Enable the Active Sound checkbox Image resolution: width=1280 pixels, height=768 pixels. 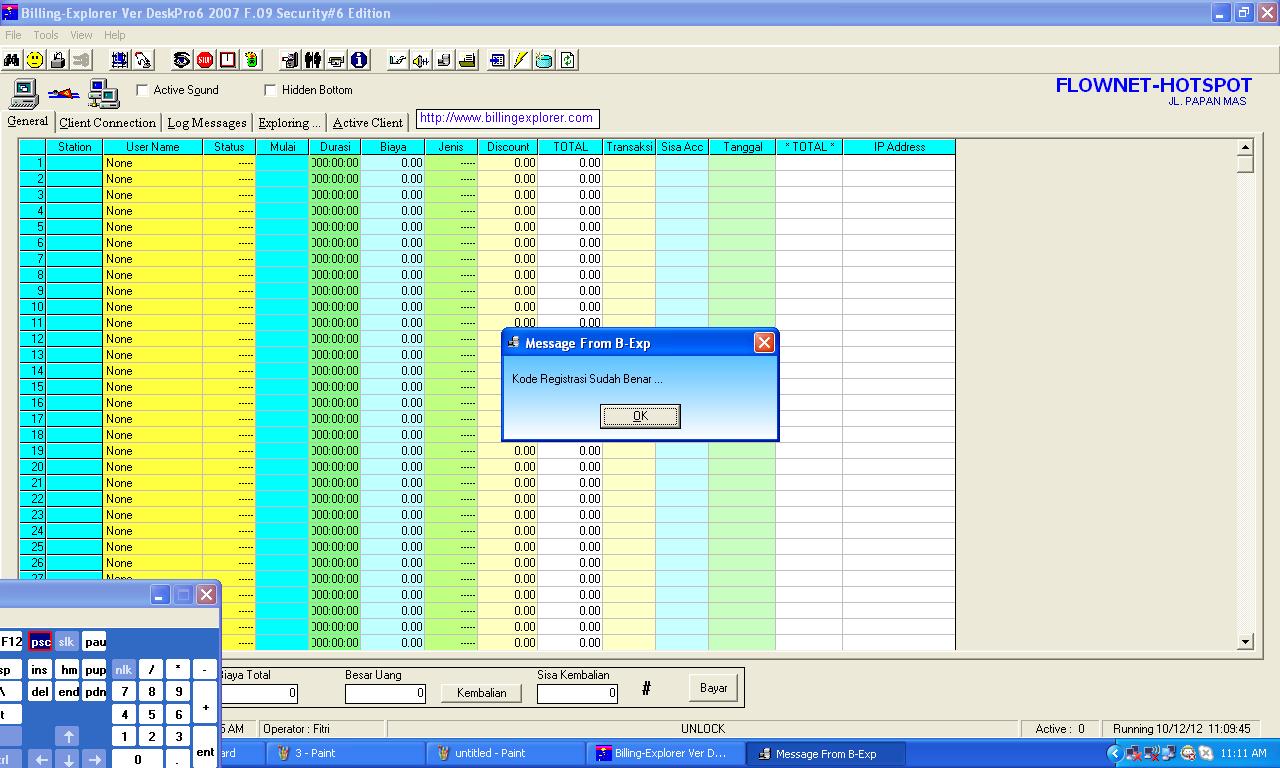pos(143,90)
